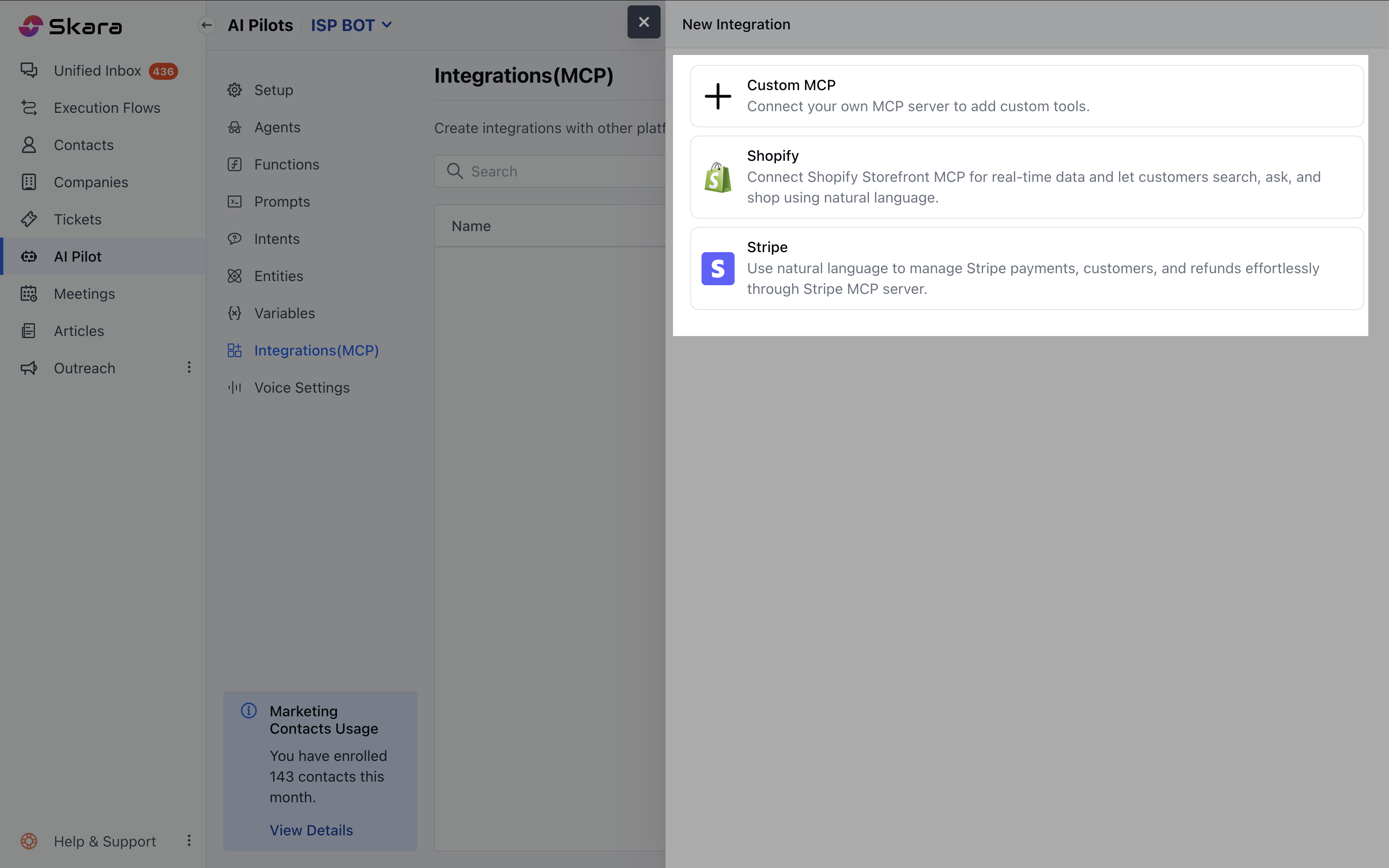This screenshot has height=868, width=1389.
Task: Click the View Details link
Action: 311,830
